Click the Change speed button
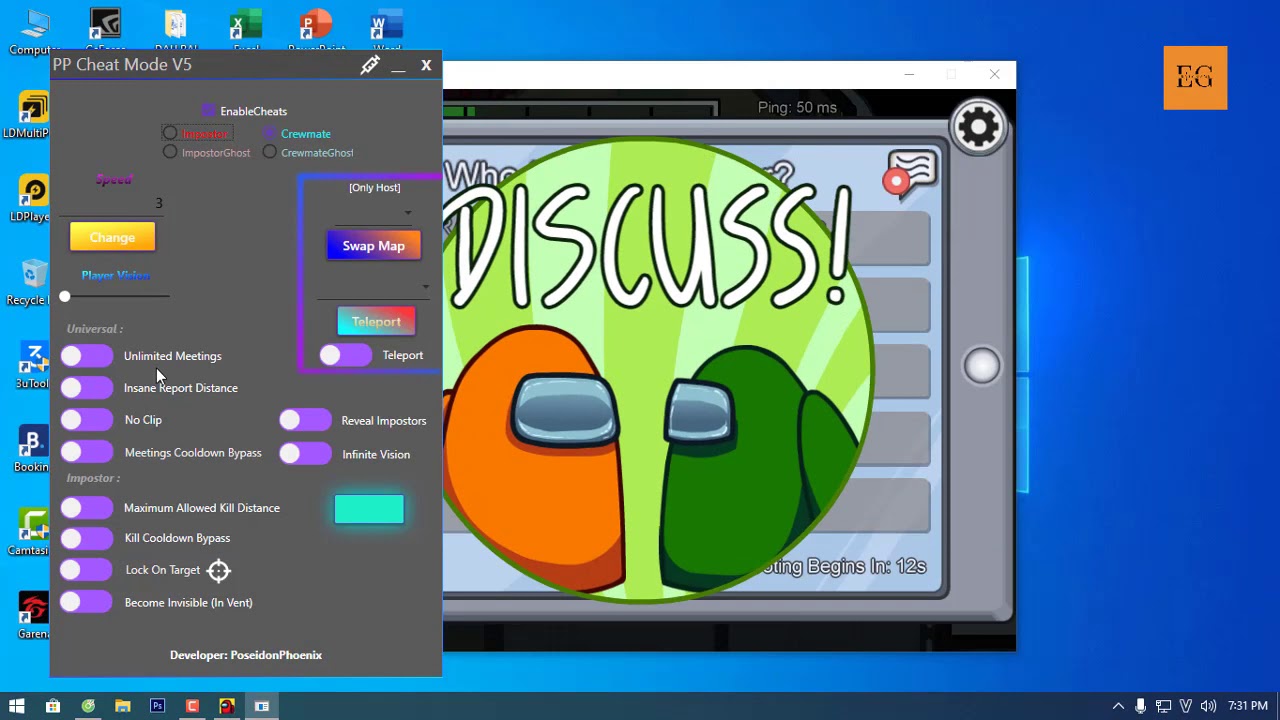The height and width of the screenshot is (720, 1280). tap(112, 237)
